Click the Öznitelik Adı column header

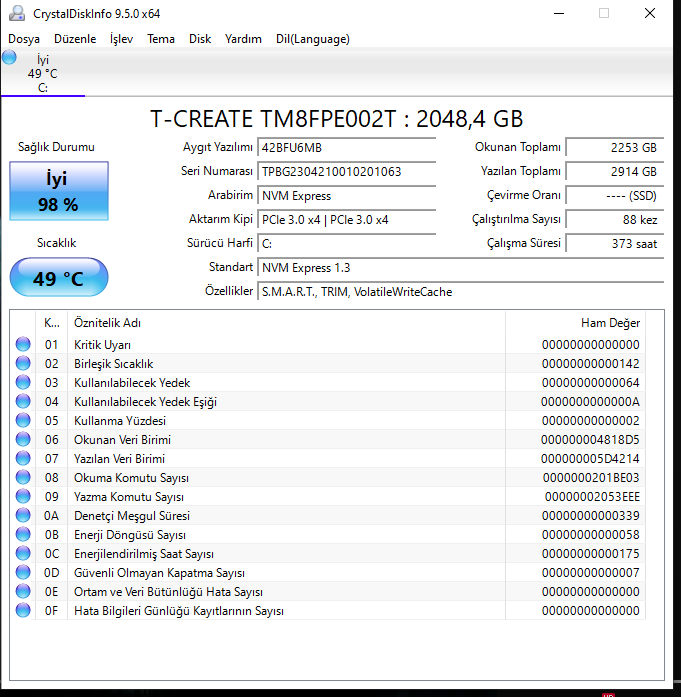(x=286, y=323)
